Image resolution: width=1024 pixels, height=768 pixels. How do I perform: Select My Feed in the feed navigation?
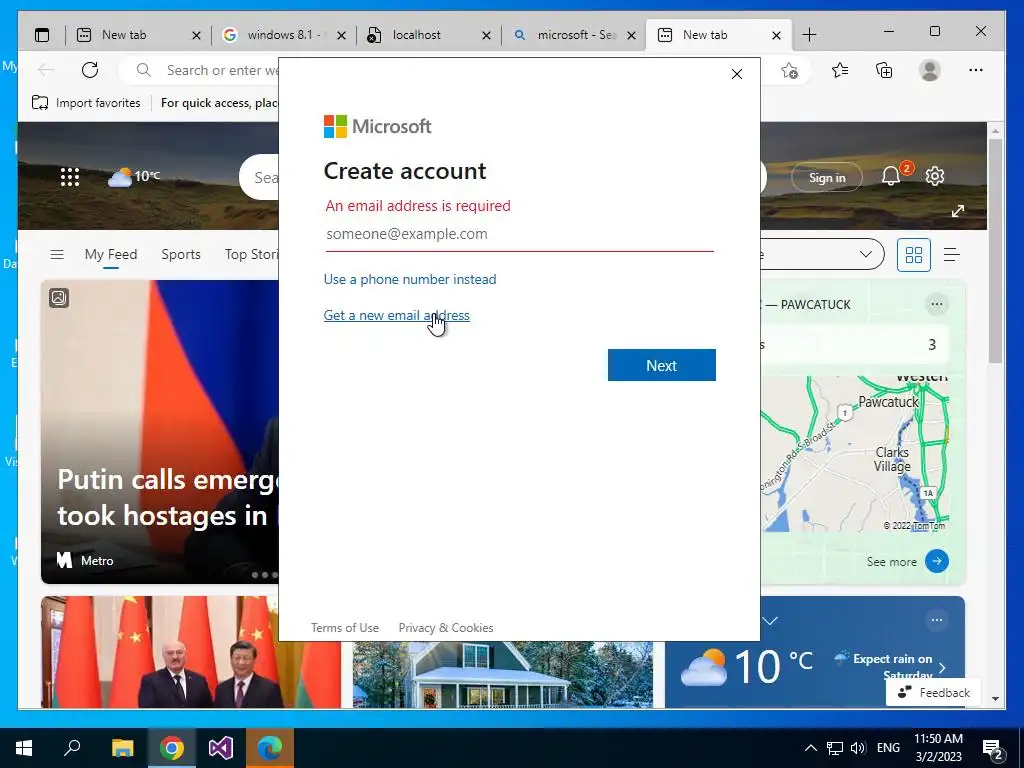110,254
